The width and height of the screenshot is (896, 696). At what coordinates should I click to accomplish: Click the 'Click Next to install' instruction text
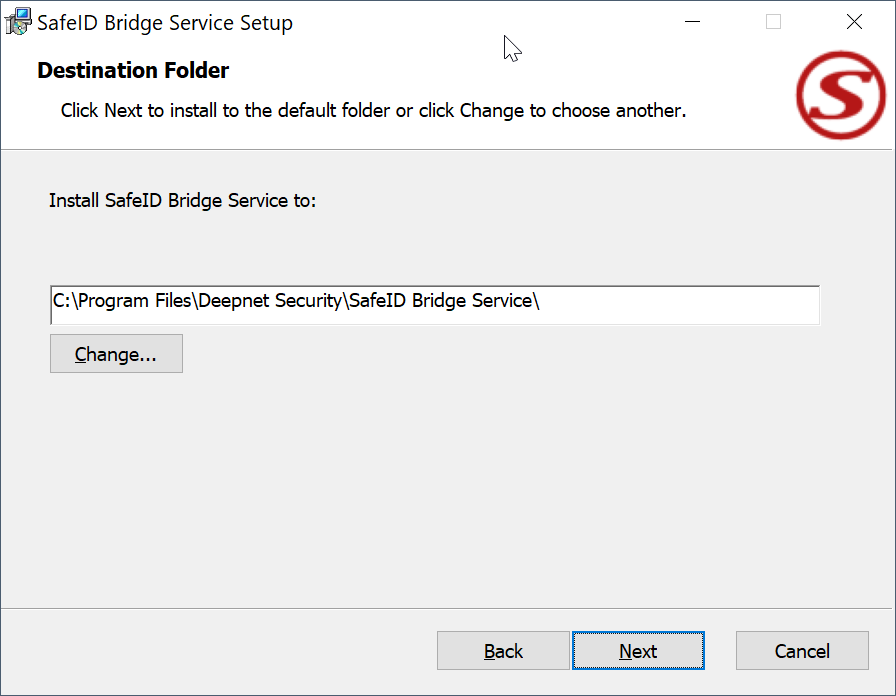tap(373, 110)
